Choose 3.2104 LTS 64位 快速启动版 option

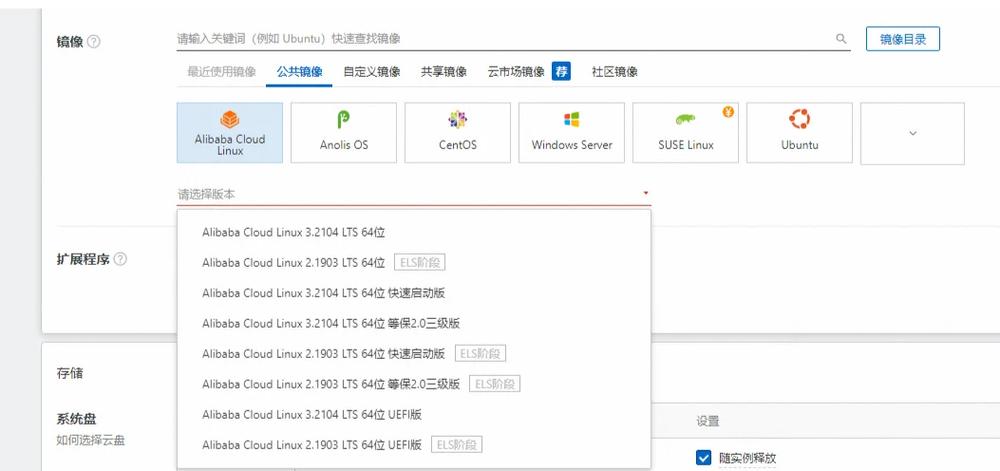(414, 293)
